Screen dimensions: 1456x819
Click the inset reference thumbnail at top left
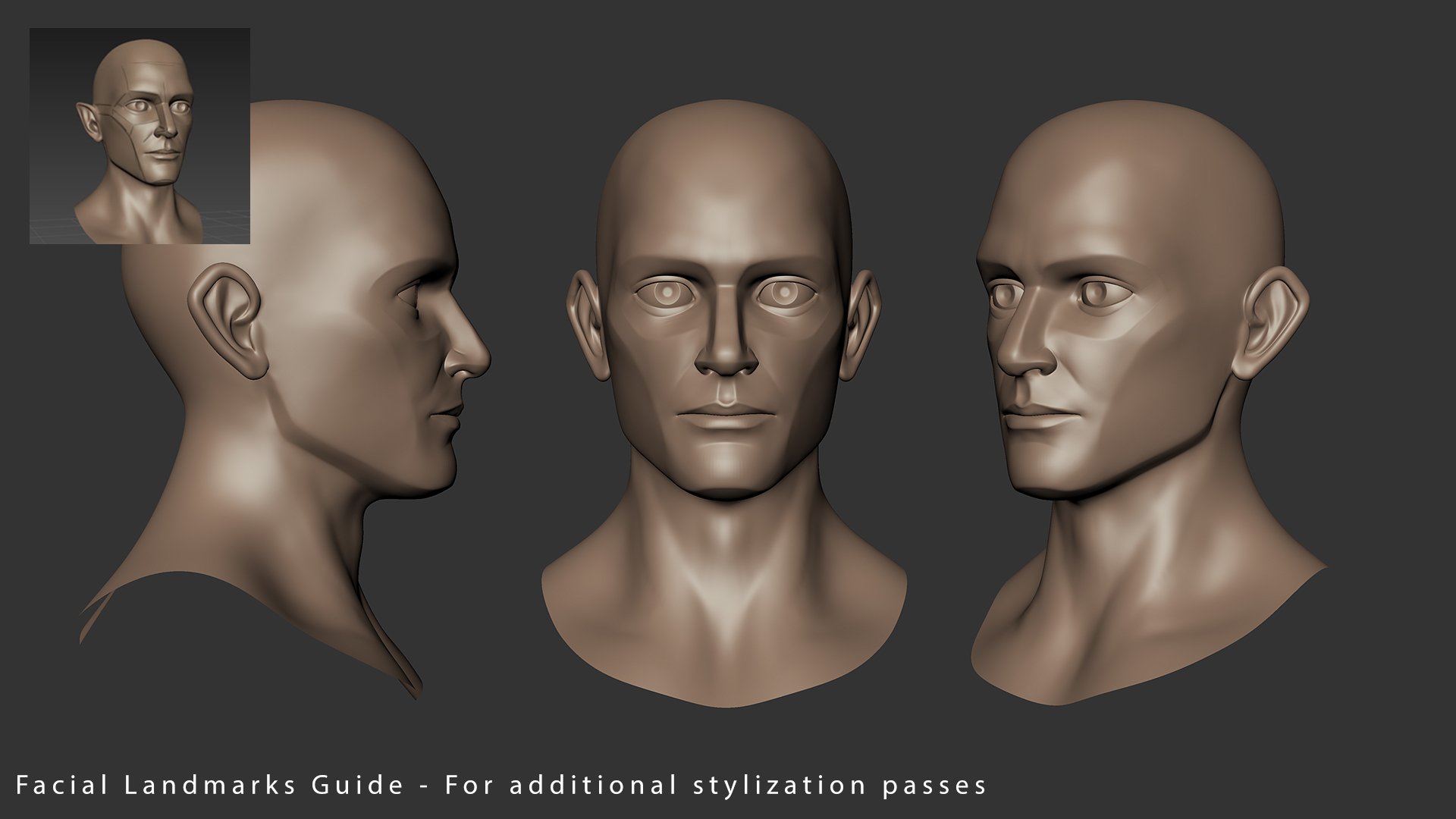[x=140, y=136]
